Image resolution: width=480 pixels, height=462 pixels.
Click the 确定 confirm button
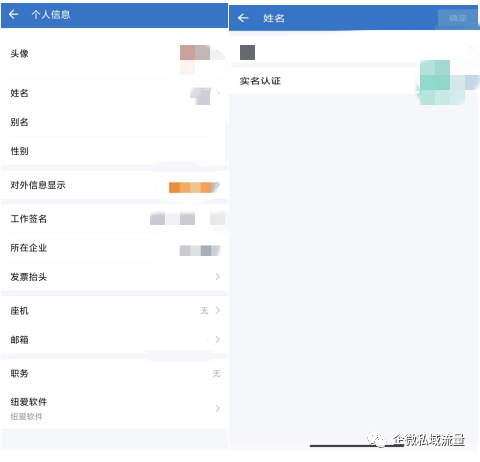pos(458,18)
